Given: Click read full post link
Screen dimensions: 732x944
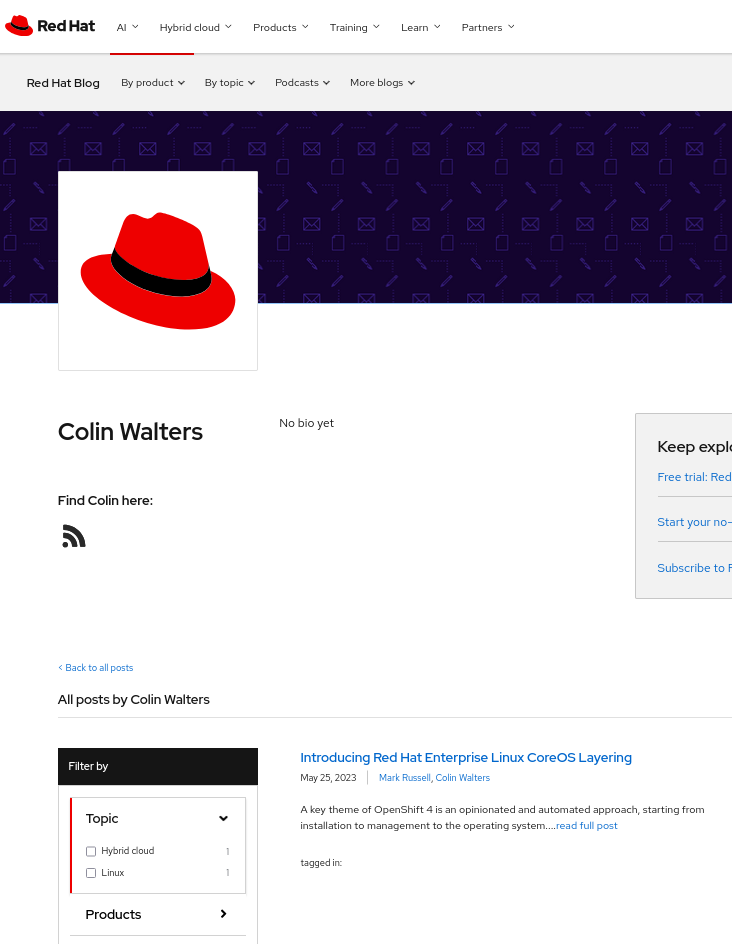Looking at the screenshot, I should 587,825.
